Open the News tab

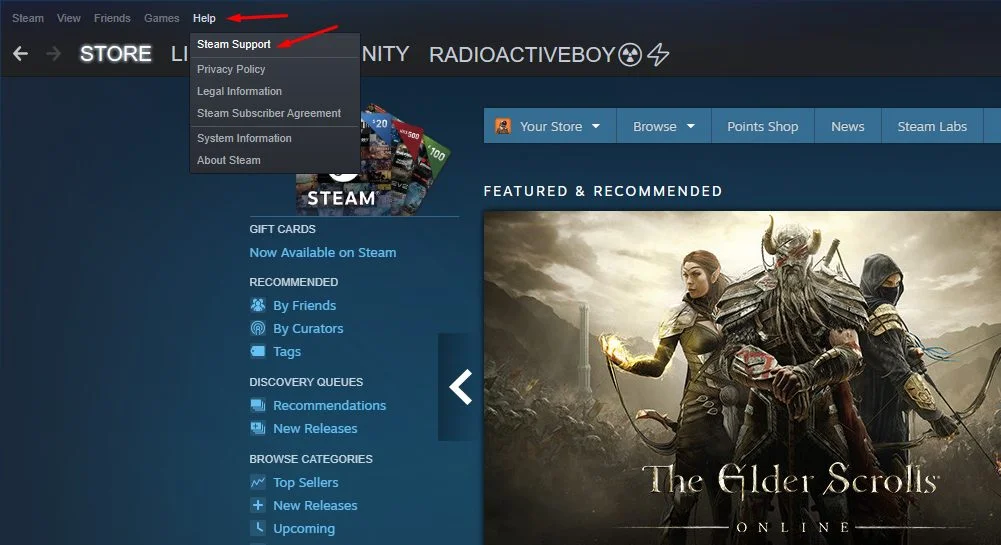[848, 126]
